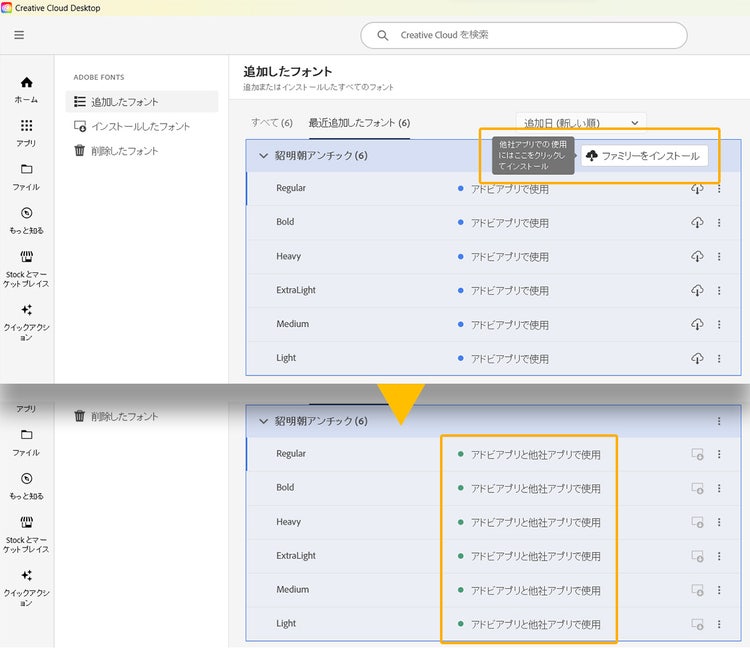Open family more options in lower panel header

pyautogui.click(x=719, y=421)
